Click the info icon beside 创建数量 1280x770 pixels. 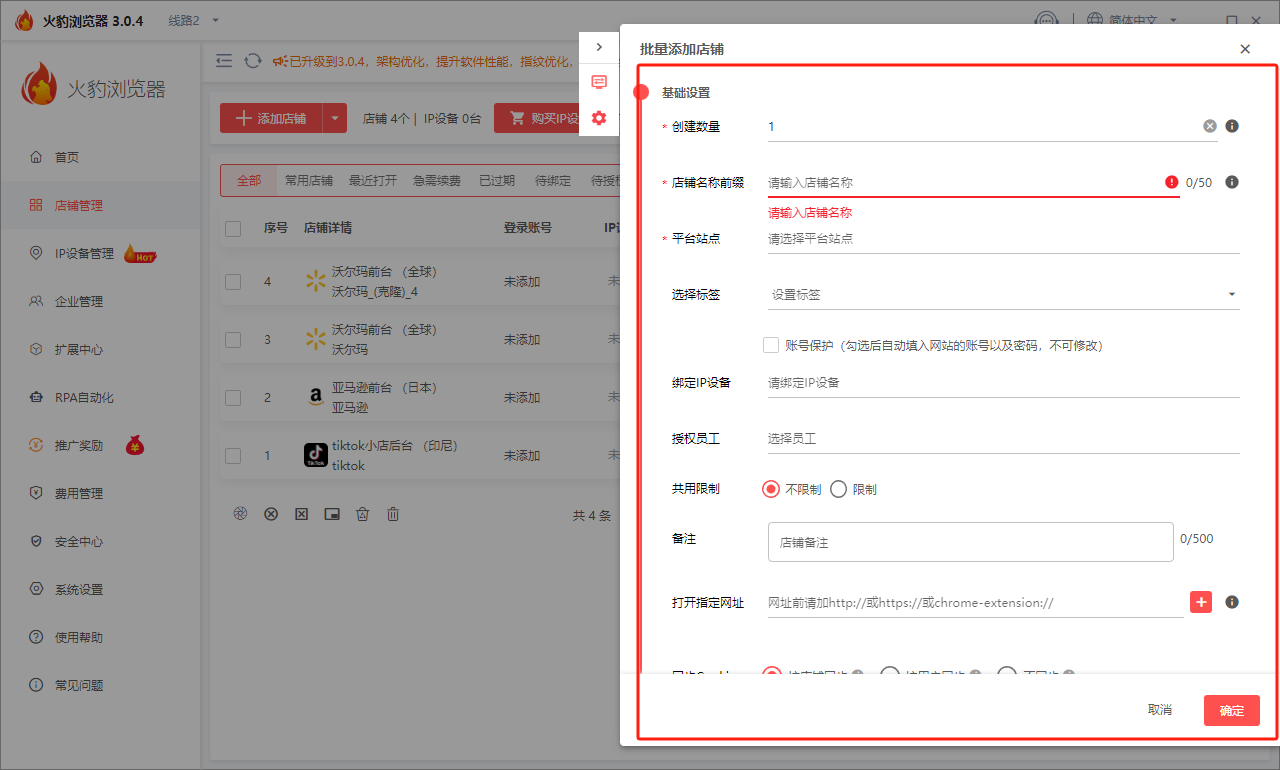coord(1232,126)
